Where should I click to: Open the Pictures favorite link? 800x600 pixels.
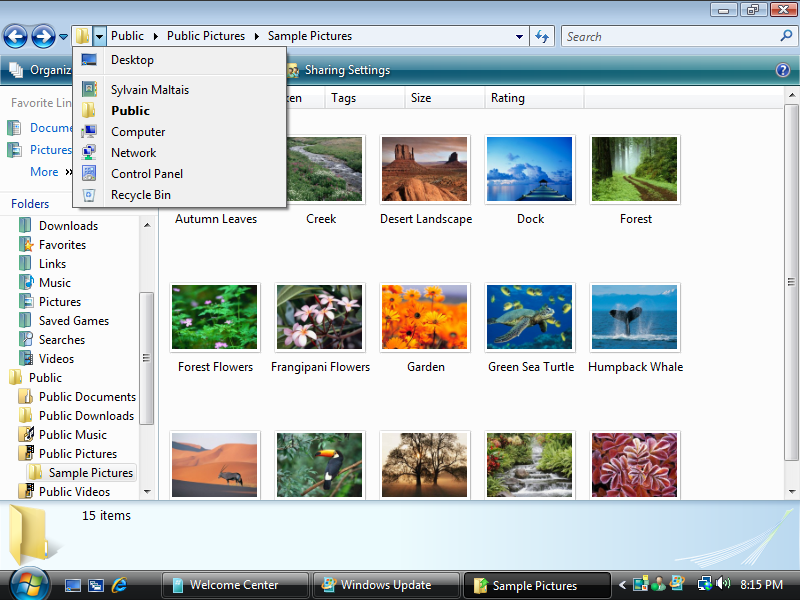(50, 150)
